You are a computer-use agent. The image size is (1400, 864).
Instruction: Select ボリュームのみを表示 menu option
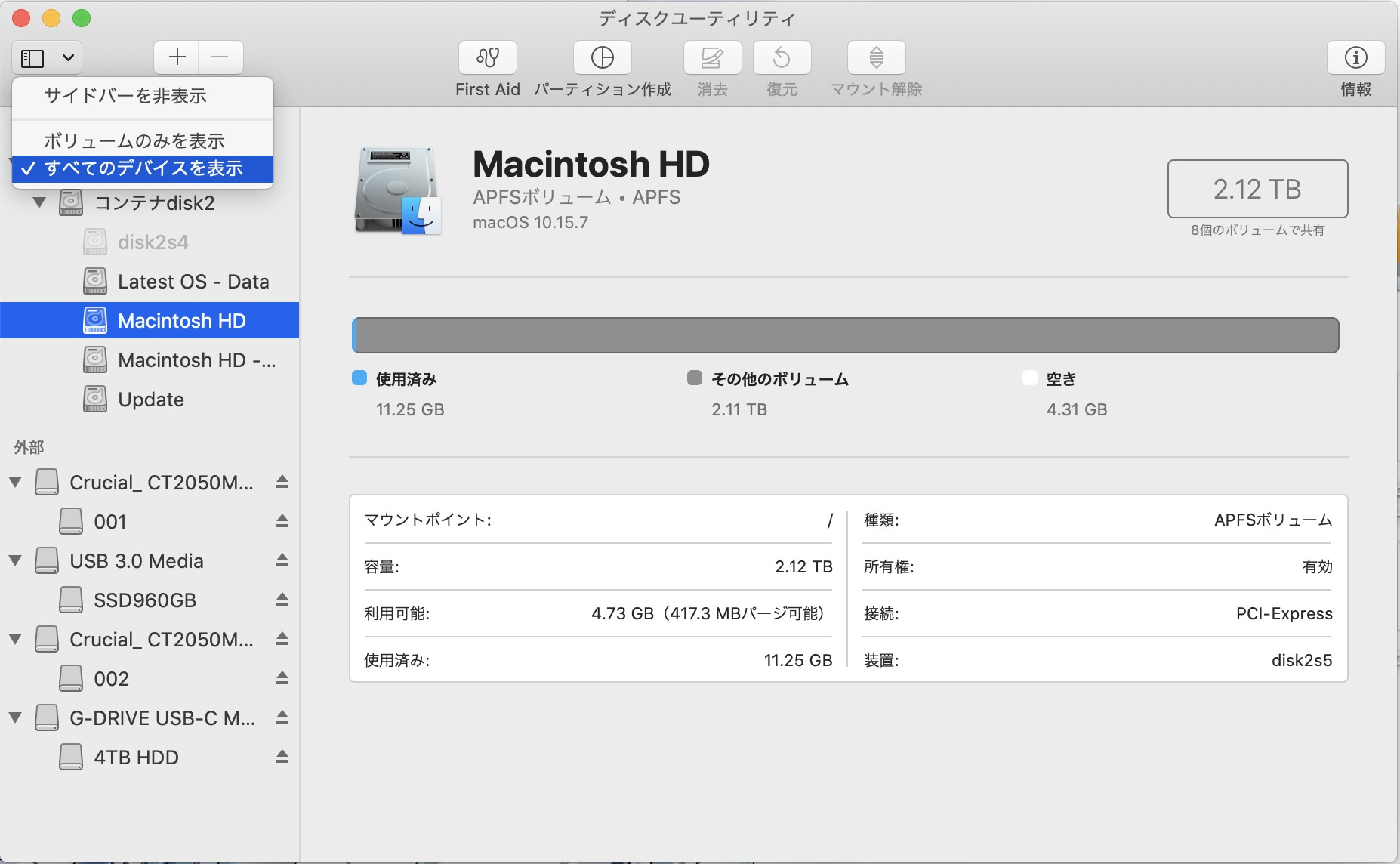click(x=143, y=140)
